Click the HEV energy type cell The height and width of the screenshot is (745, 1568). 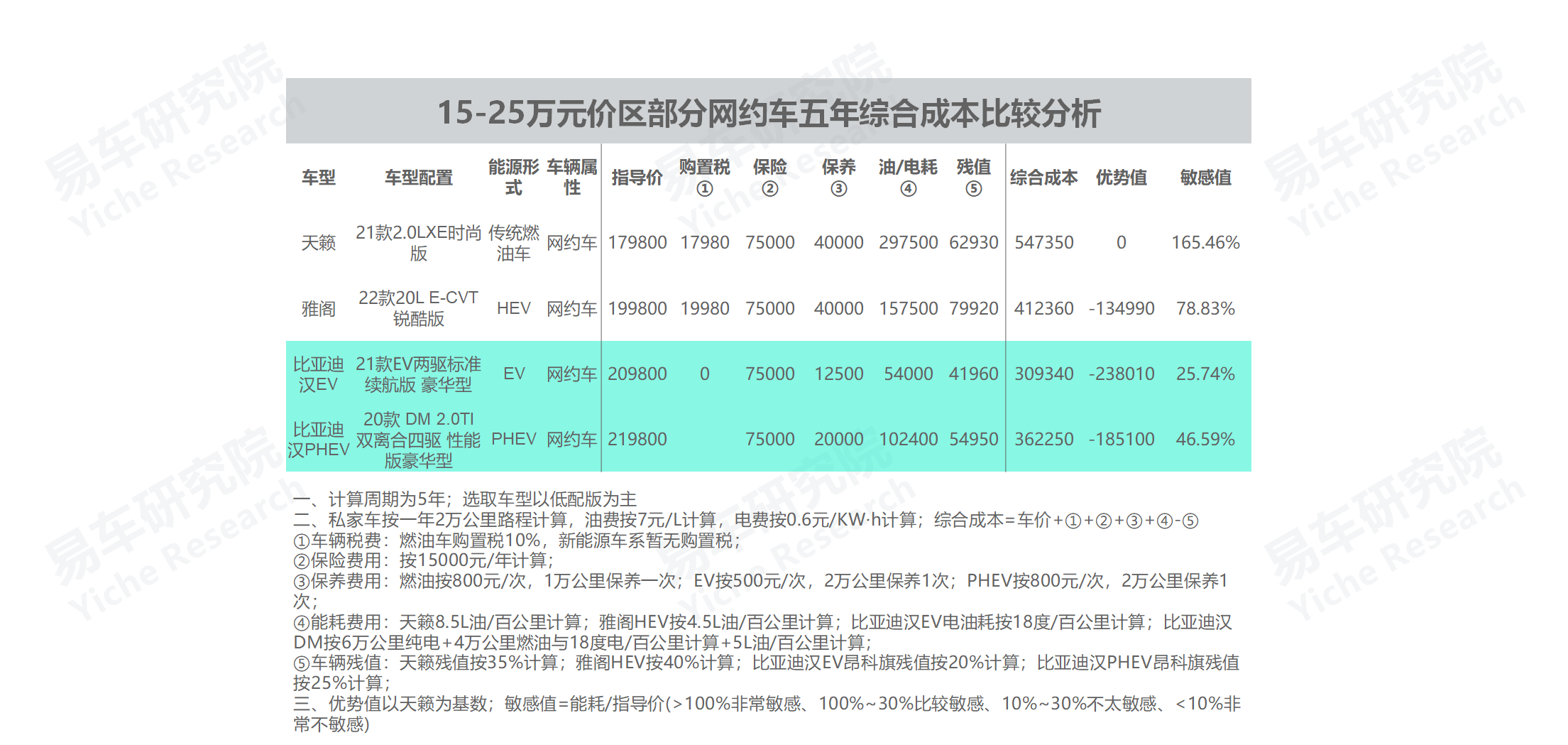pyautogui.click(x=513, y=308)
